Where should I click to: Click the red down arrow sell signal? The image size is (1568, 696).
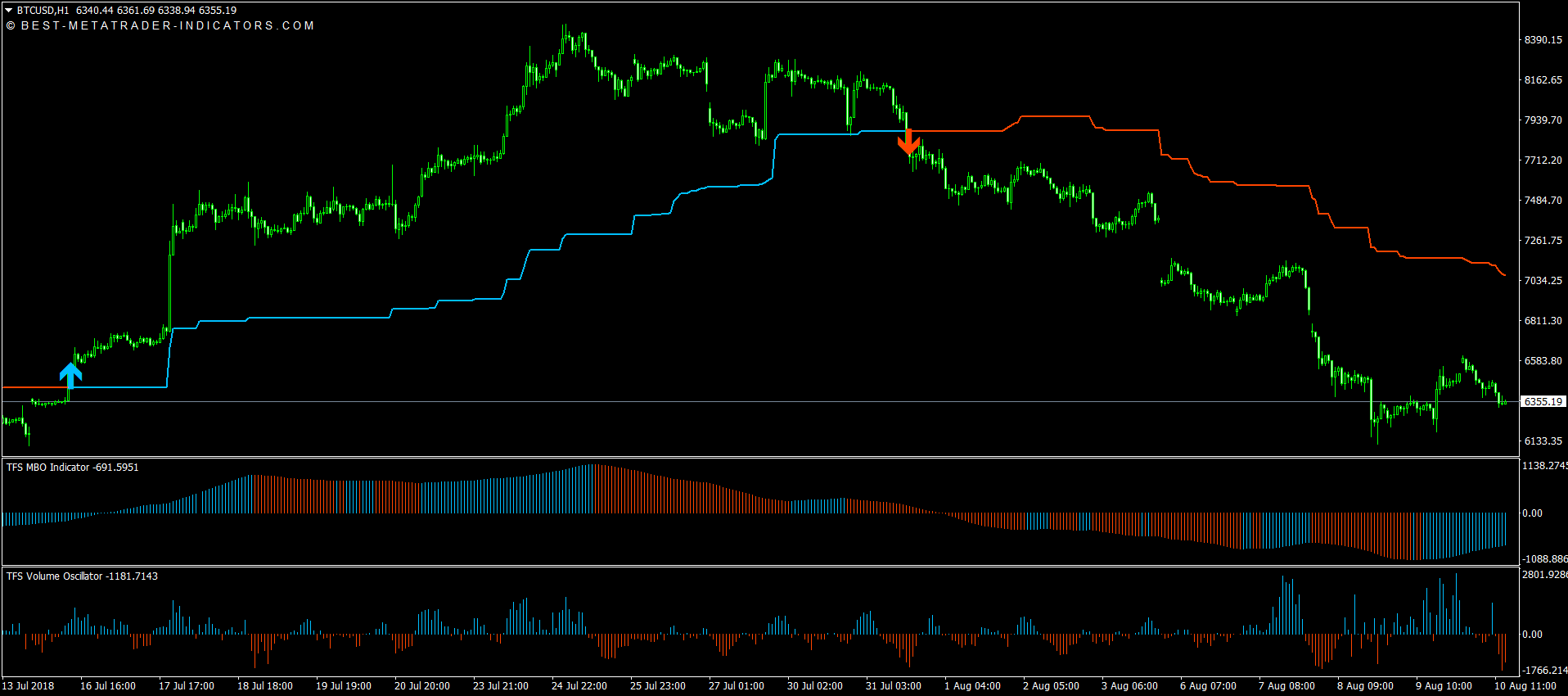coord(908,142)
